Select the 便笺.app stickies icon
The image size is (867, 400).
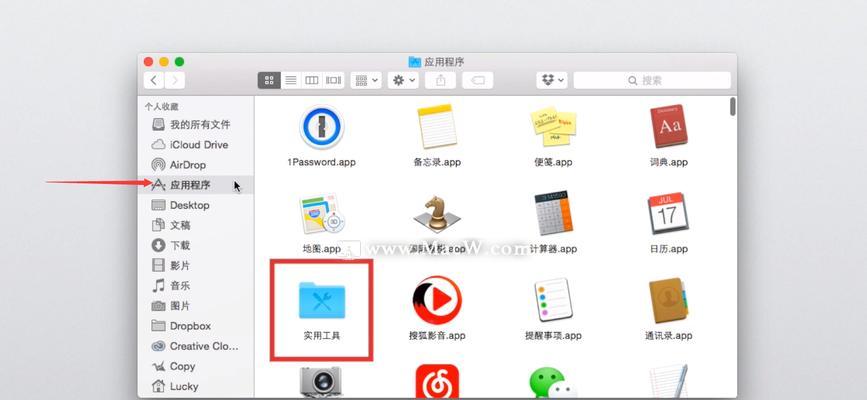pos(553,127)
